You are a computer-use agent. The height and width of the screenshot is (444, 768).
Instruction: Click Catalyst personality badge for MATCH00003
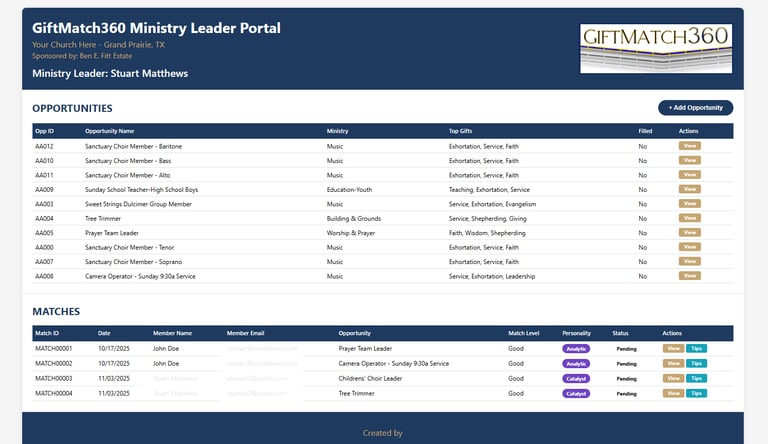(576, 379)
